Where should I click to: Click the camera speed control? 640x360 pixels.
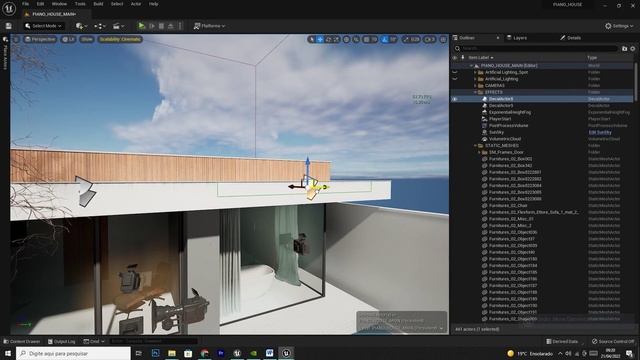click(430, 40)
